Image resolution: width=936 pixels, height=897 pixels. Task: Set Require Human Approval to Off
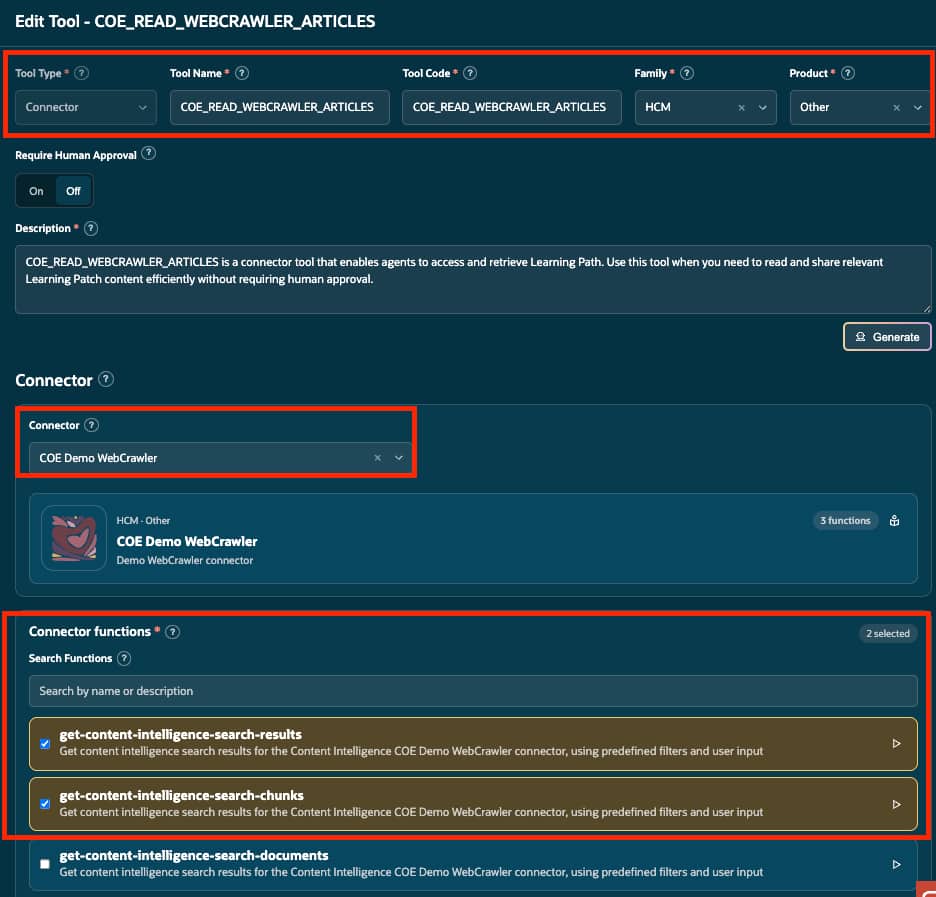point(73,191)
